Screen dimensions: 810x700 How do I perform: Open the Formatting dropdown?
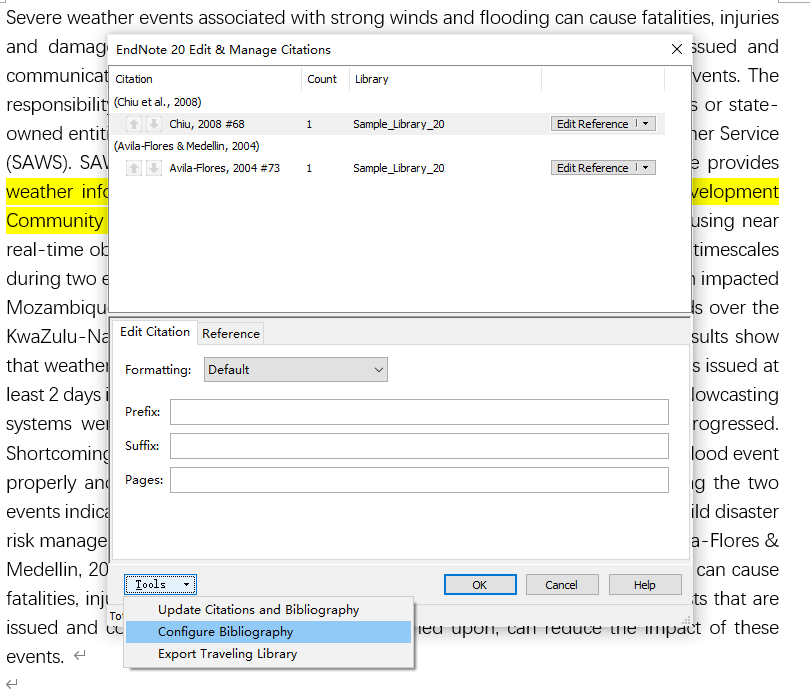click(x=295, y=370)
